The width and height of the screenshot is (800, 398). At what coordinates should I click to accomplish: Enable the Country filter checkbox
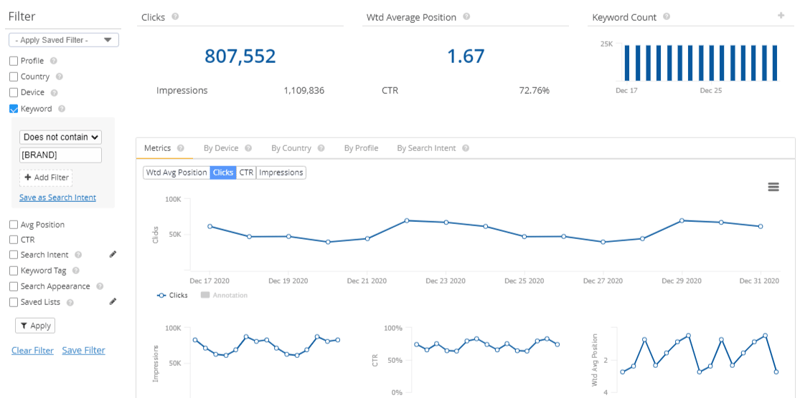click(x=14, y=77)
